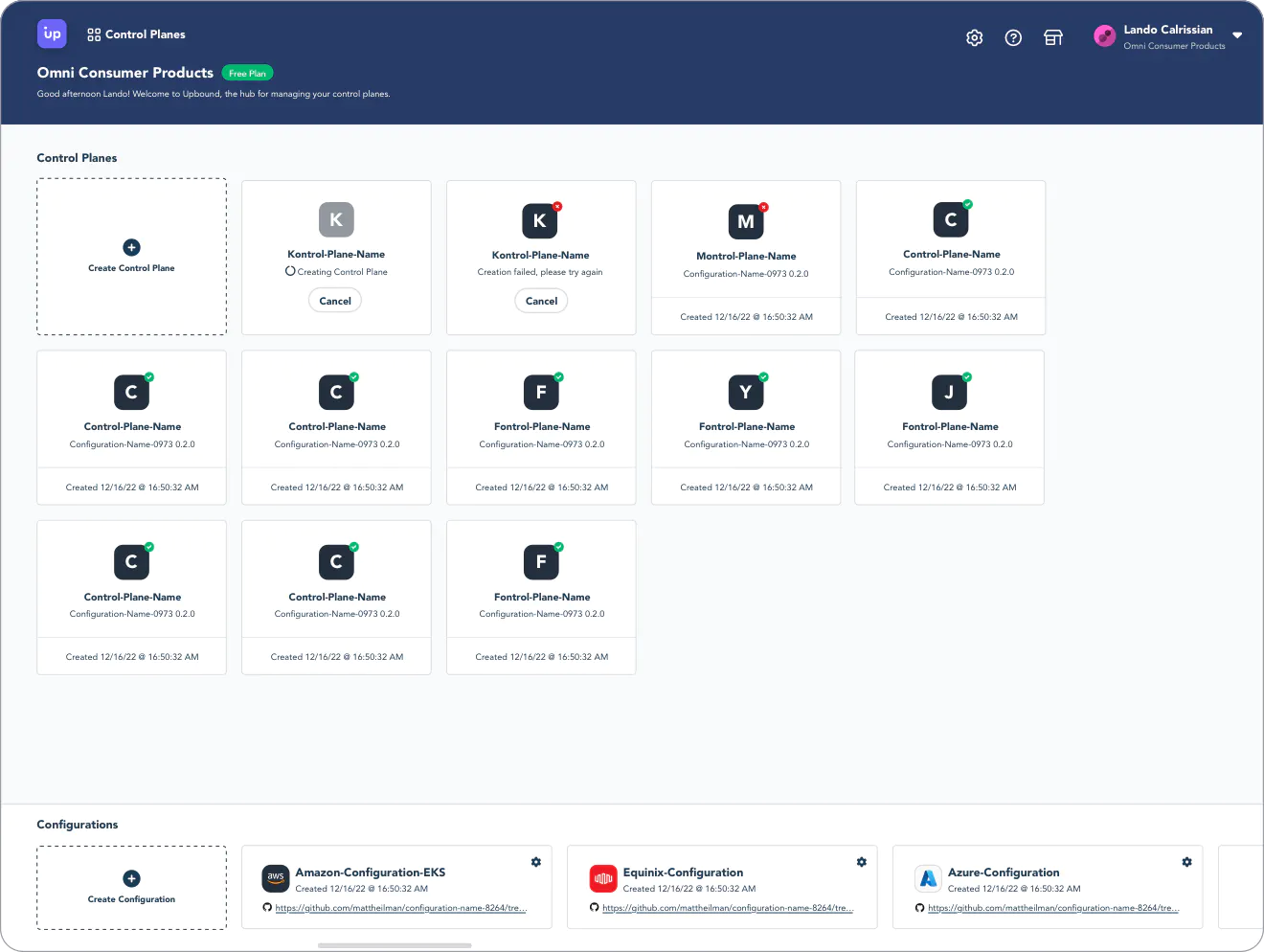This screenshot has width=1264, height=952.
Task: Click Lando Calrissian's profile avatar
Action: click(x=1105, y=36)
